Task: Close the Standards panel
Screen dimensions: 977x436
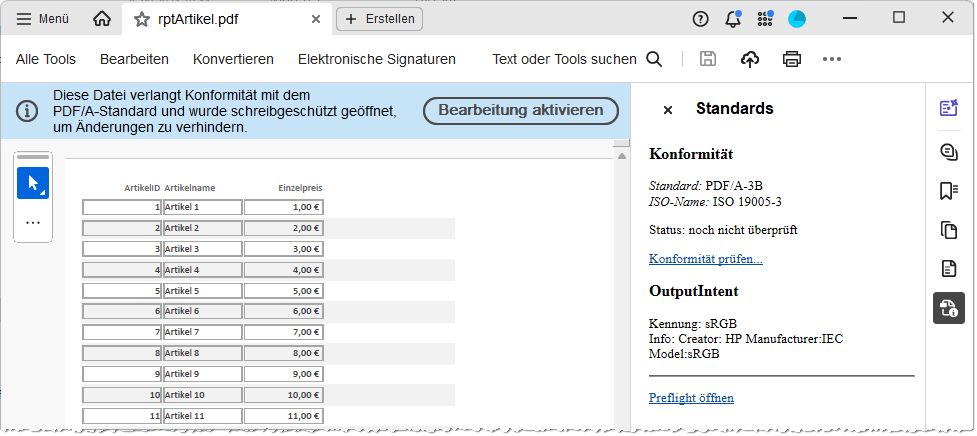Action: [x=668, y=110]
